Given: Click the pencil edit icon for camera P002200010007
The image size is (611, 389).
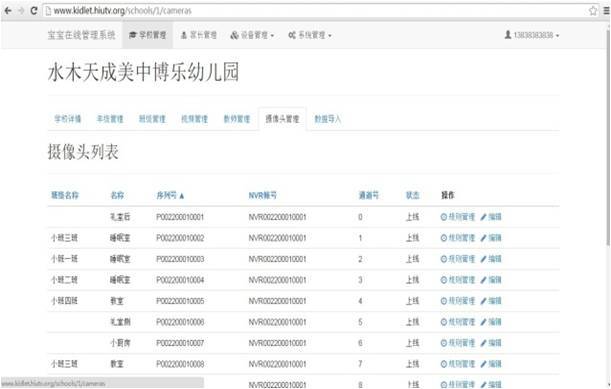Looking at the screenshot, I should (484, 343).
